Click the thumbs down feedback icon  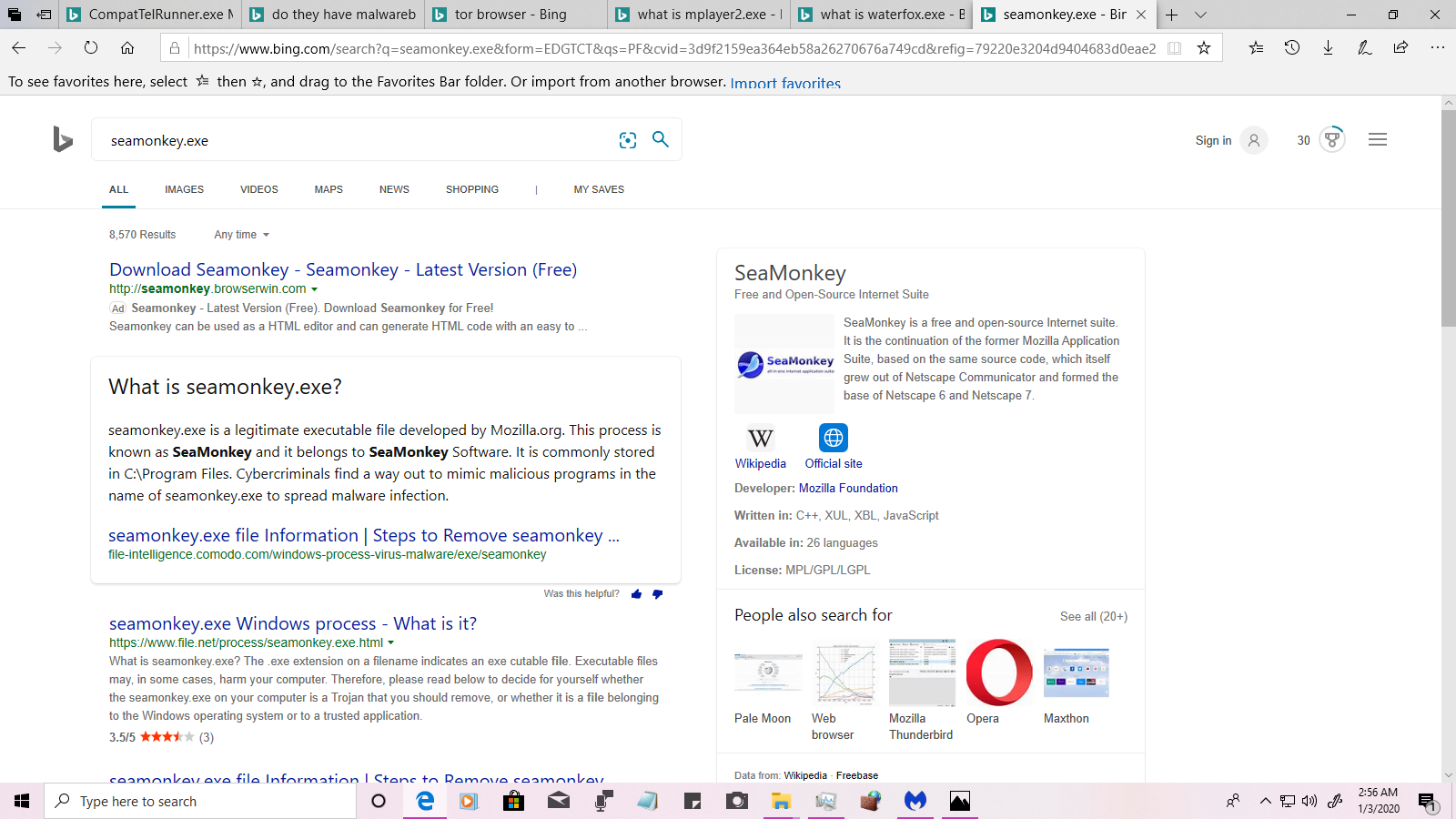[x=657, y=594]
